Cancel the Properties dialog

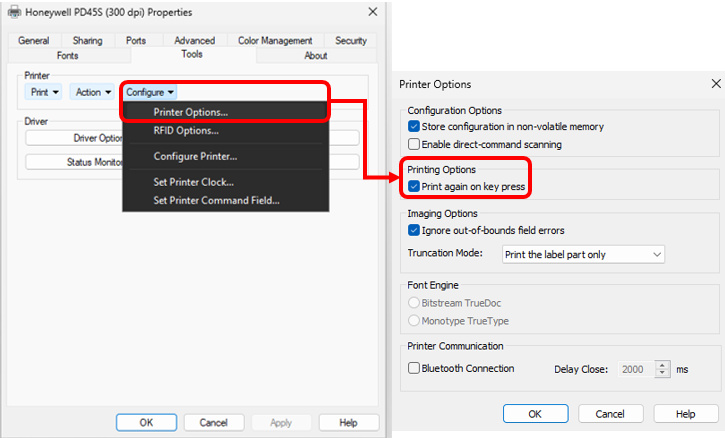214,422
